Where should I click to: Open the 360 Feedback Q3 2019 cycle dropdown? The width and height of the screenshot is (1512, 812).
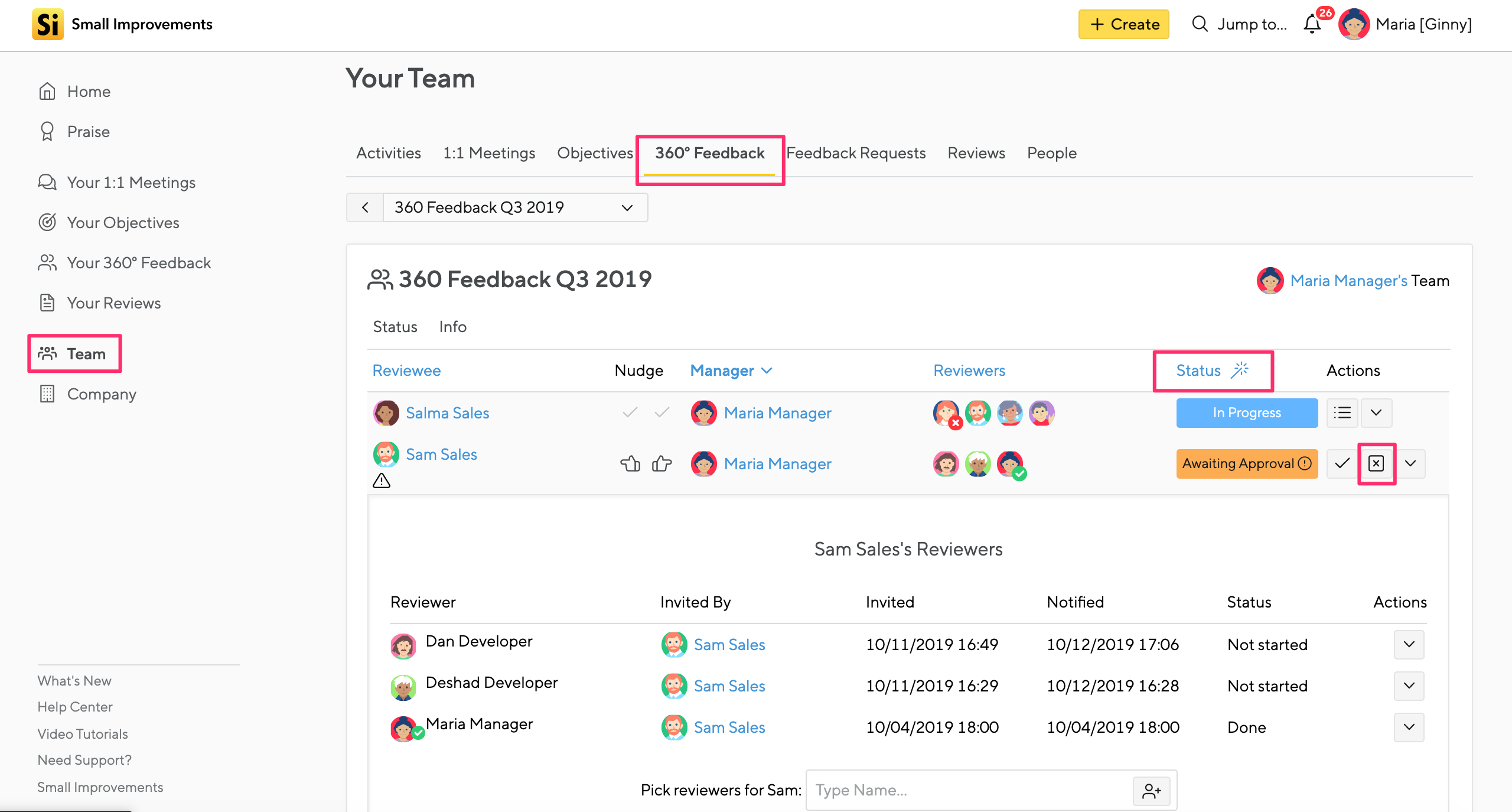tap(515, 207)
